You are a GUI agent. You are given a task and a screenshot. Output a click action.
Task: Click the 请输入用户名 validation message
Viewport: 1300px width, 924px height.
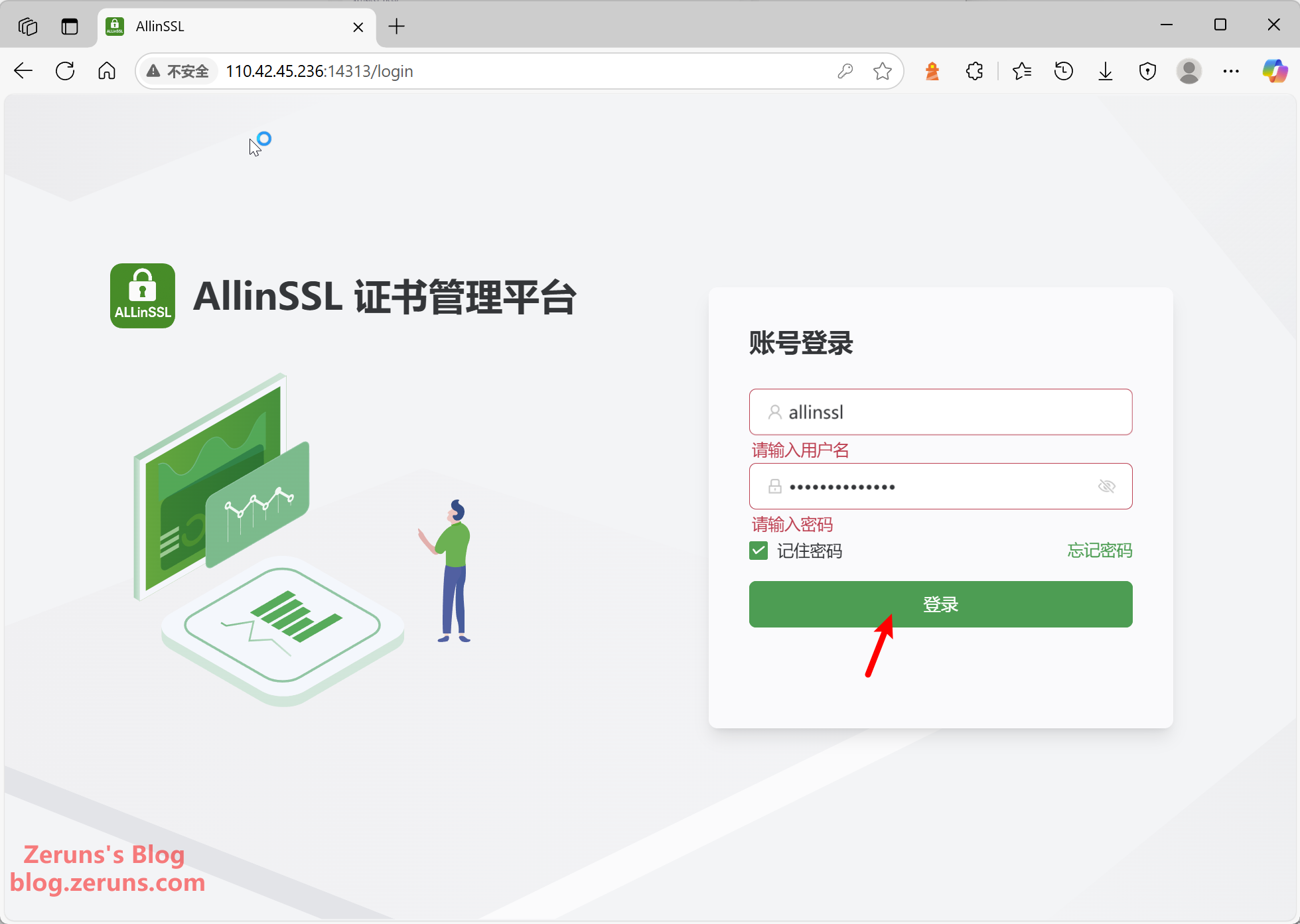[800, 450]
